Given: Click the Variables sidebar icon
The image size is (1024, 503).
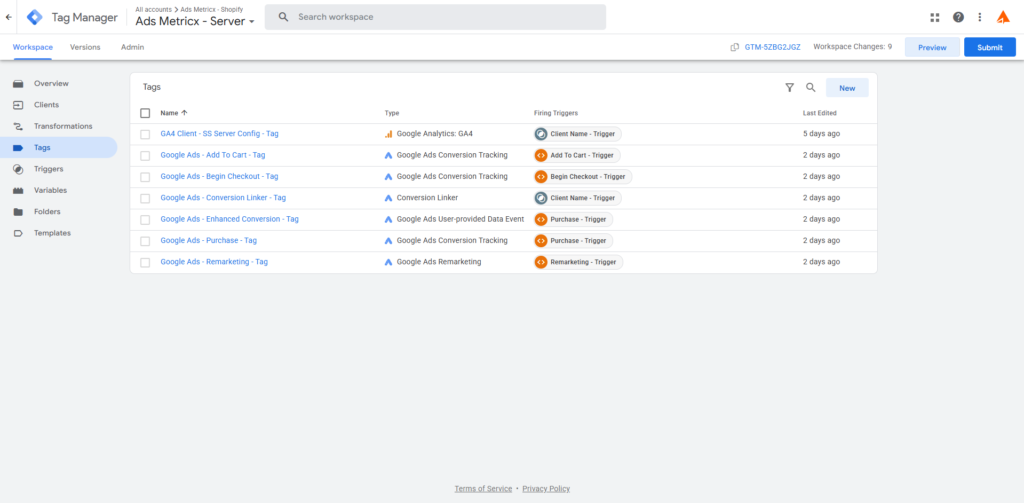Looking at the screenshot, I should point(18,190).
